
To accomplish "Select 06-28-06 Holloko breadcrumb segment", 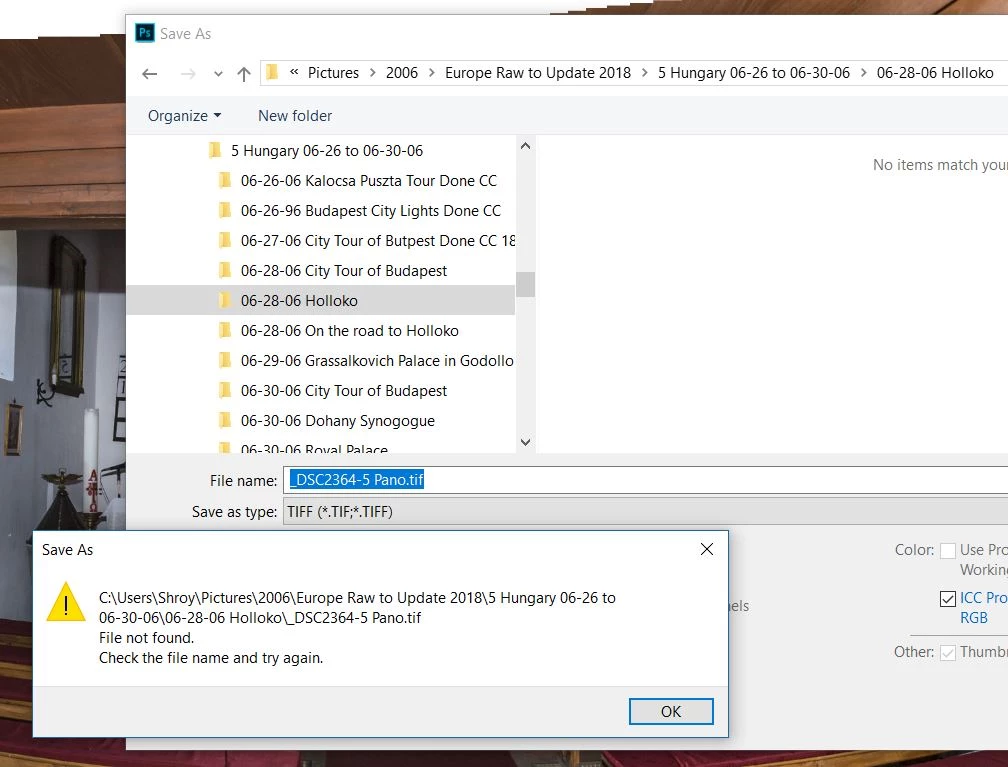I will [x=935, y=73].
